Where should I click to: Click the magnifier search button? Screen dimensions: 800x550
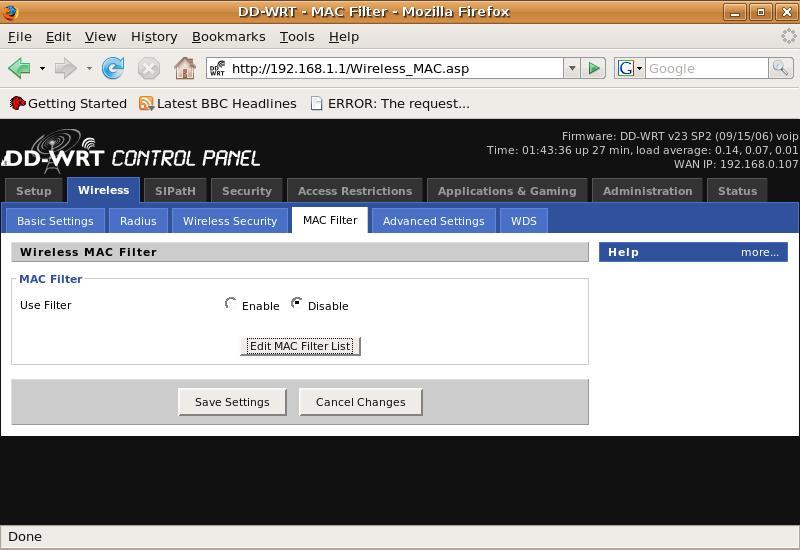click(781, 68)
